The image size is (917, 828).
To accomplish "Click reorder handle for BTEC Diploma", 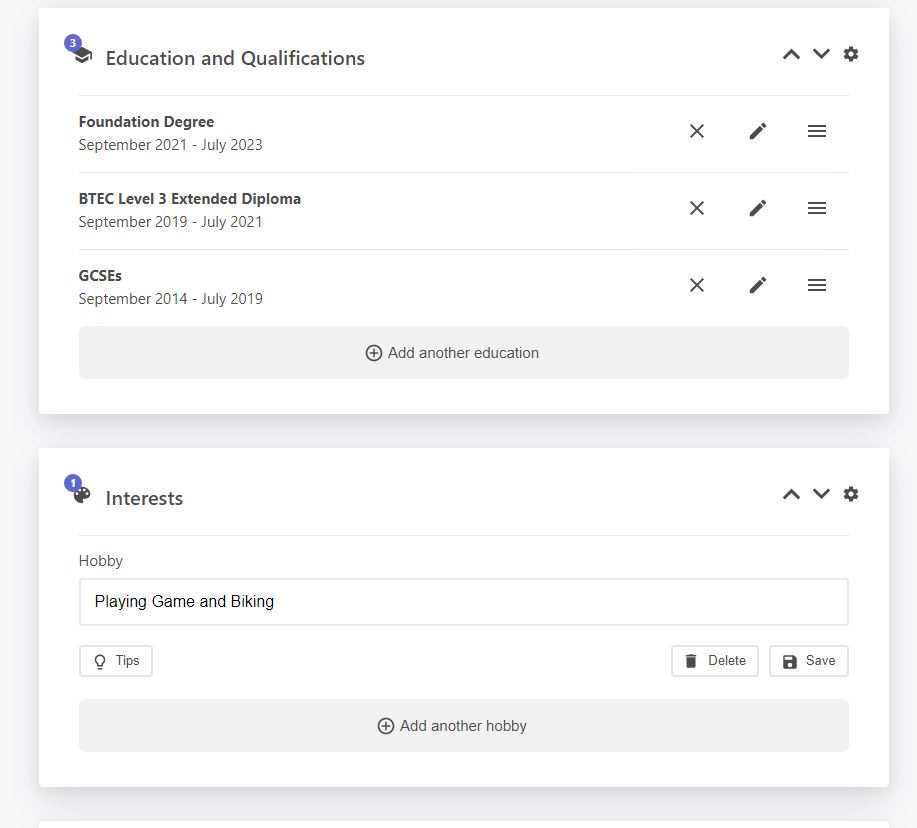I will click(817, 208).
